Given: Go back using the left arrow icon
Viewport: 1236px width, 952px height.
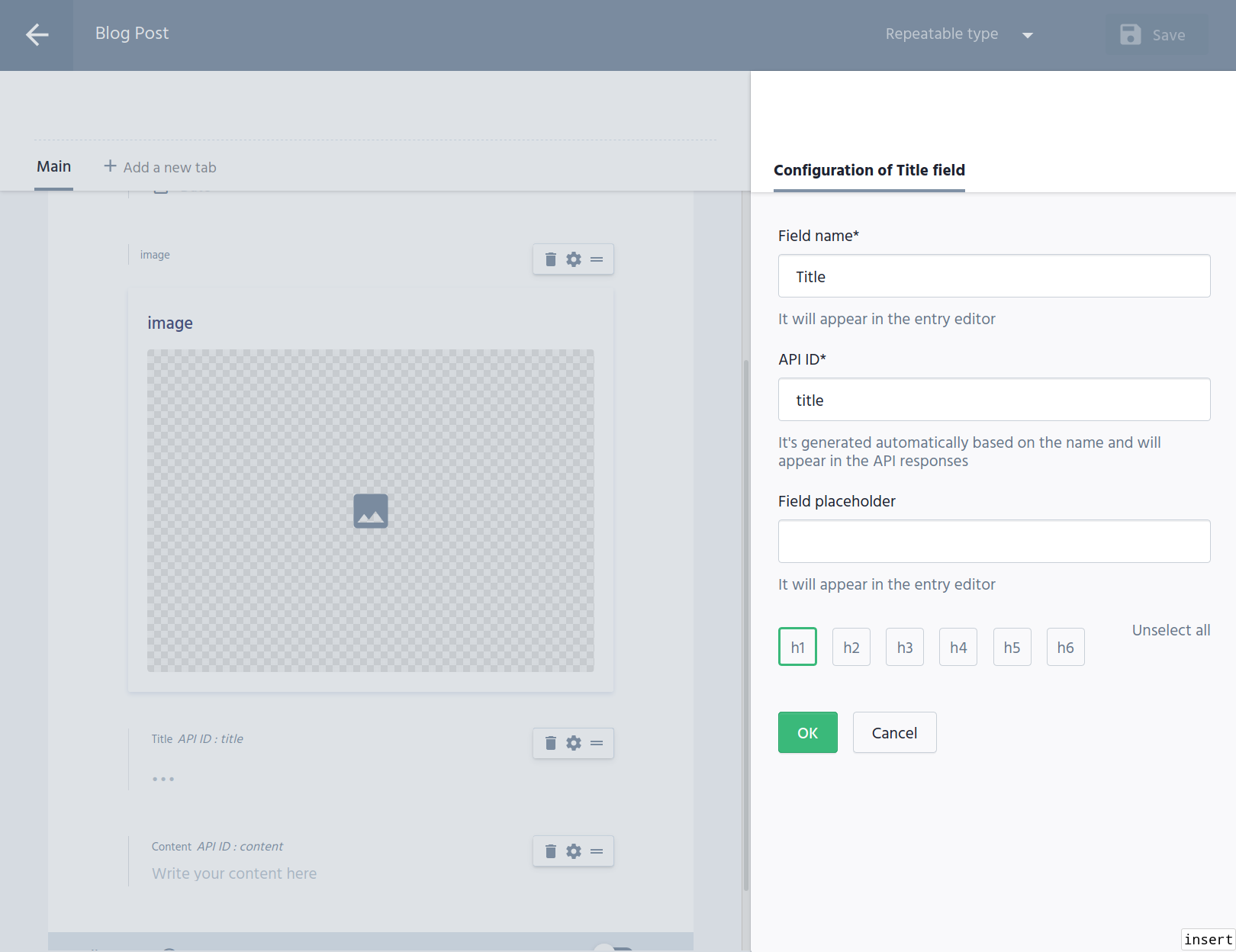Looking at the screenshot, I should (x=37, y=34).
